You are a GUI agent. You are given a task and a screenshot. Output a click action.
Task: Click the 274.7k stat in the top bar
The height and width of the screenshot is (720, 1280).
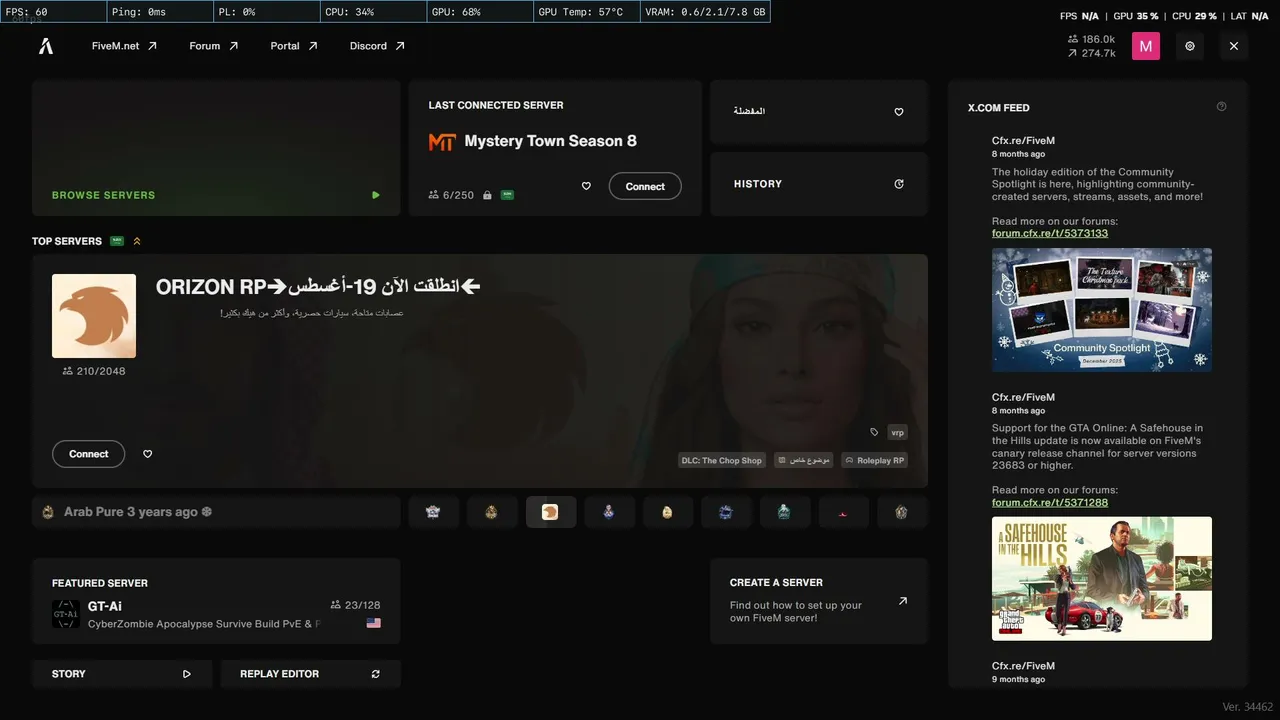tap(1092, 54)
